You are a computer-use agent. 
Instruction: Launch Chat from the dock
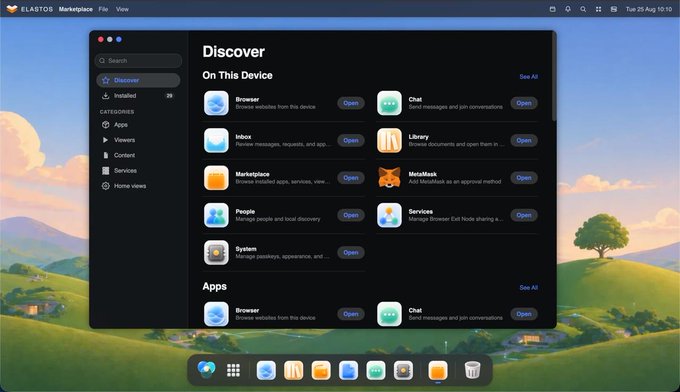click(x=376, y=371)
